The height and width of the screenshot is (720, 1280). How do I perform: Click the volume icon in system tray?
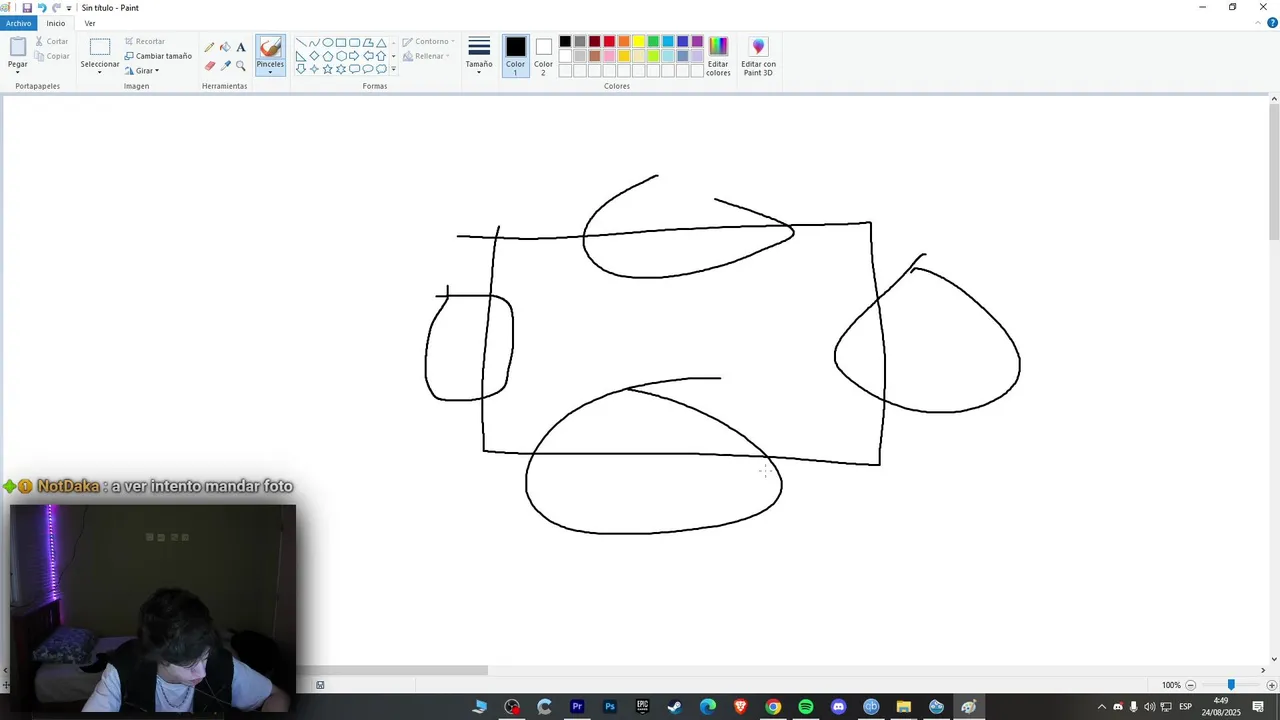(1149, 707)
